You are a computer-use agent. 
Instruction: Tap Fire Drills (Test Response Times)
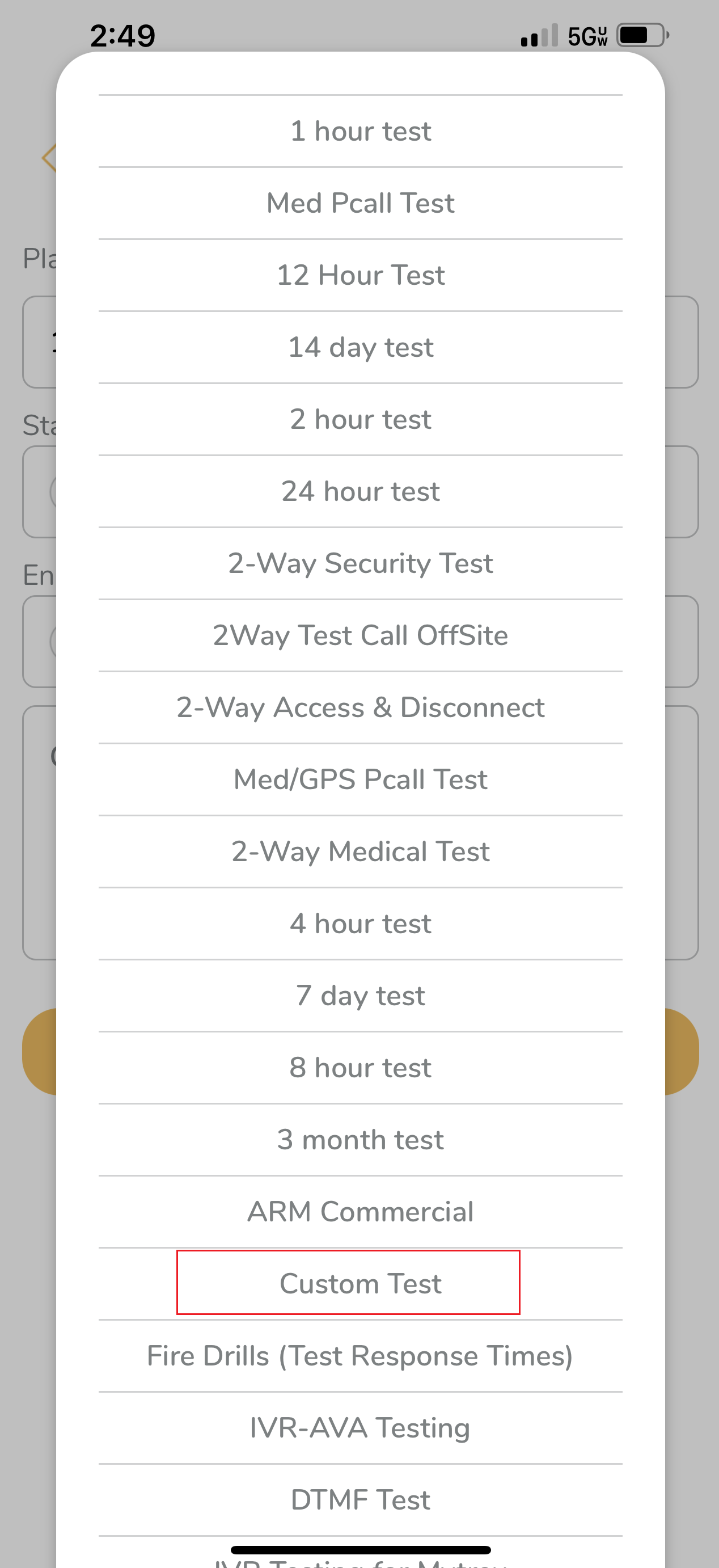pyautogui.click(x=360, y=1356)
